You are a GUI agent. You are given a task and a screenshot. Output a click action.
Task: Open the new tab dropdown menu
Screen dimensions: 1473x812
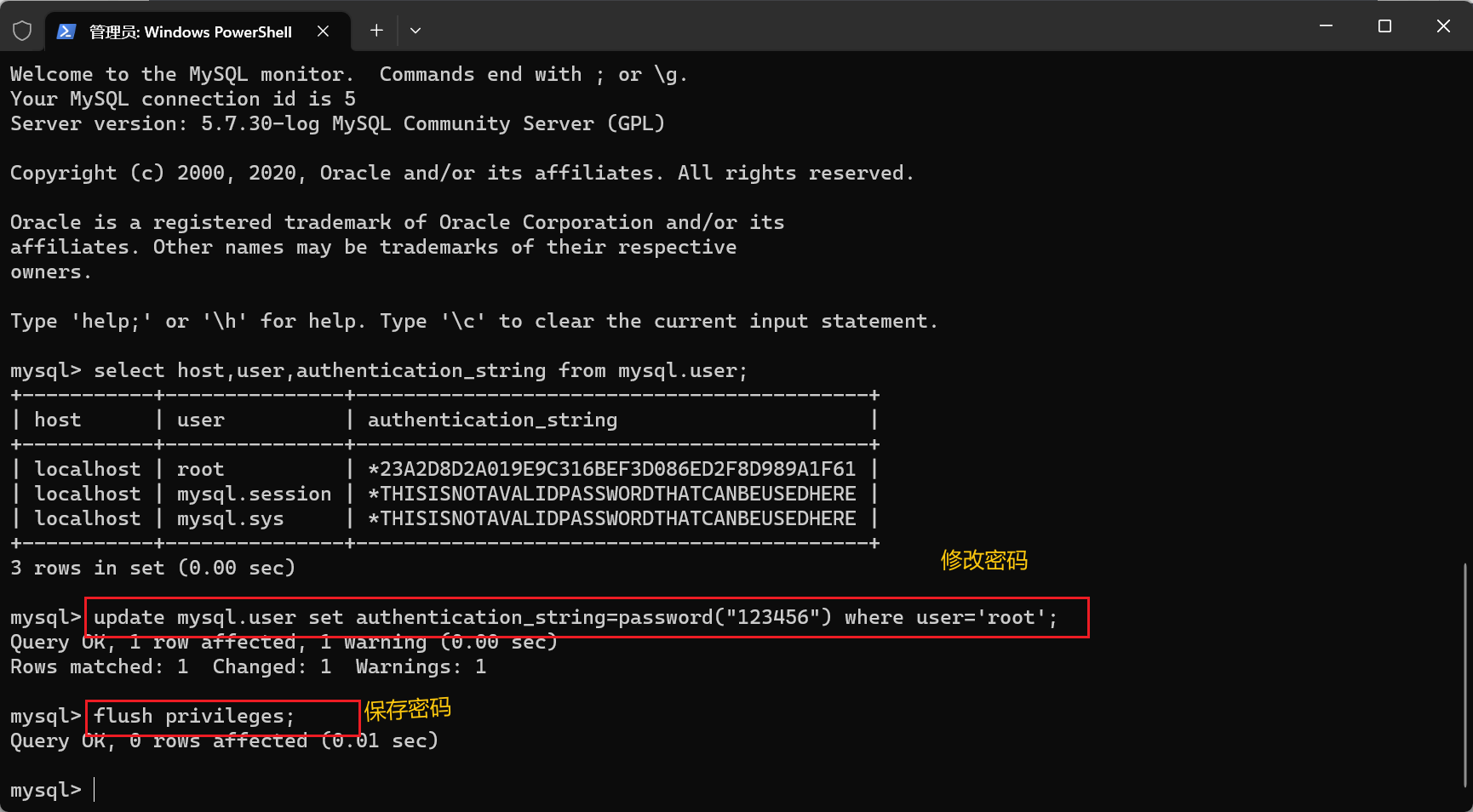[415, 30]
